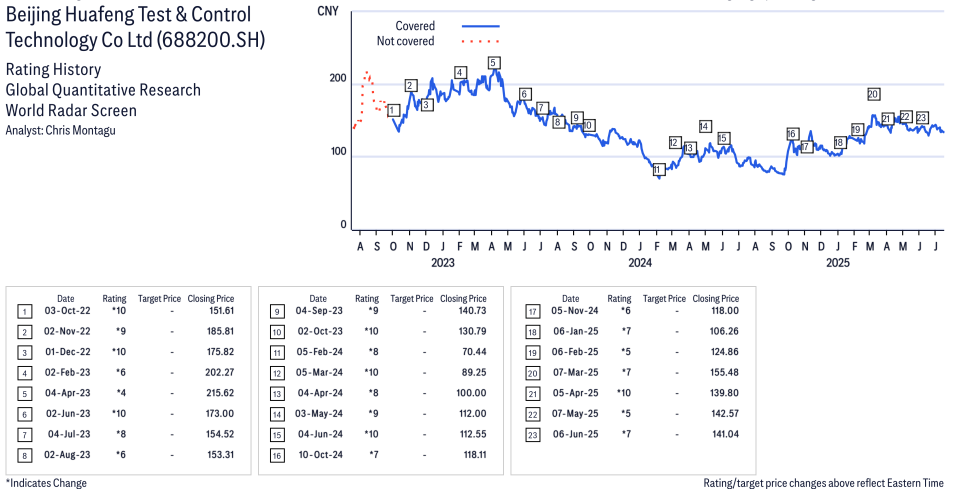Viewport: 955px width, 489px height.
Task: Click the date 05-Feb-24 in the table
Action: point(319,352)
